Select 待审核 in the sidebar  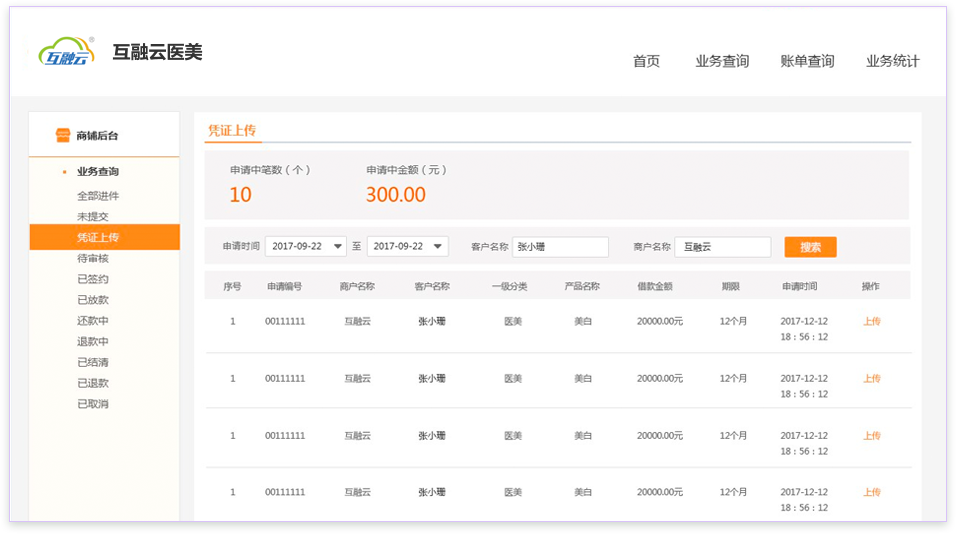click(93, 258)
